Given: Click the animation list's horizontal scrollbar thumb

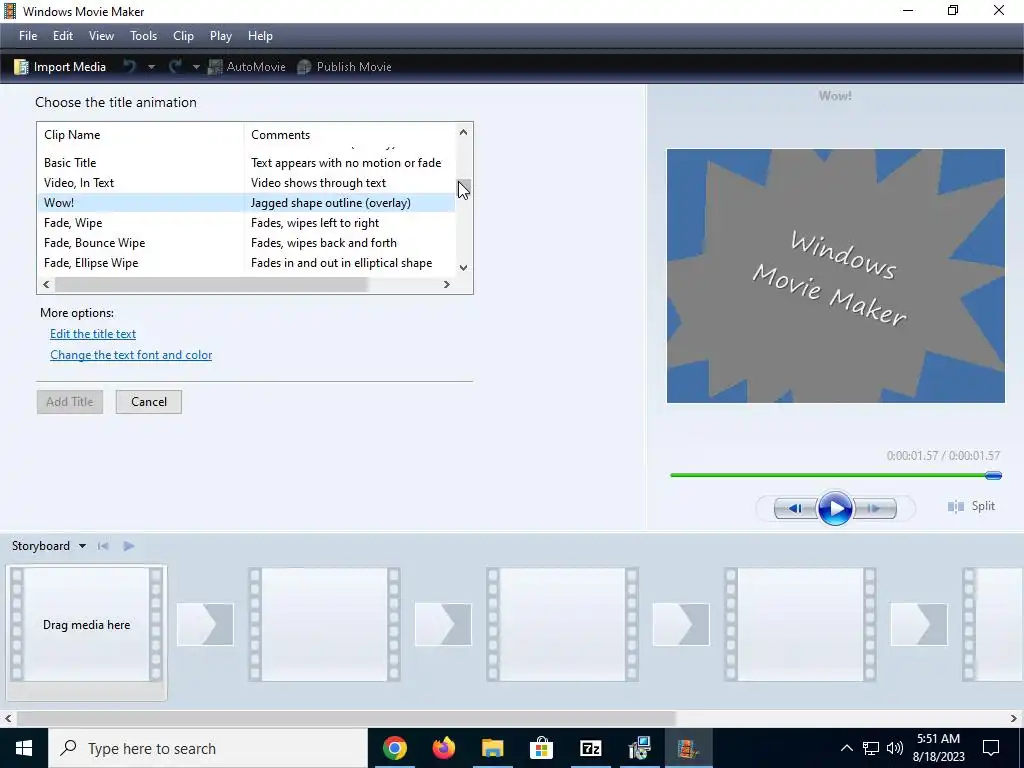Looking at the screenshot, I should (x=212, y=284).
